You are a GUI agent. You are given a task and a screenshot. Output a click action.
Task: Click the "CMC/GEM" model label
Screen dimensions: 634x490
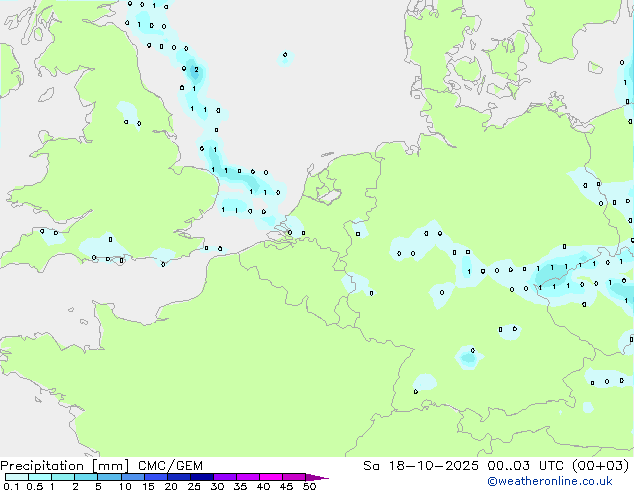[x=170, y=466]
